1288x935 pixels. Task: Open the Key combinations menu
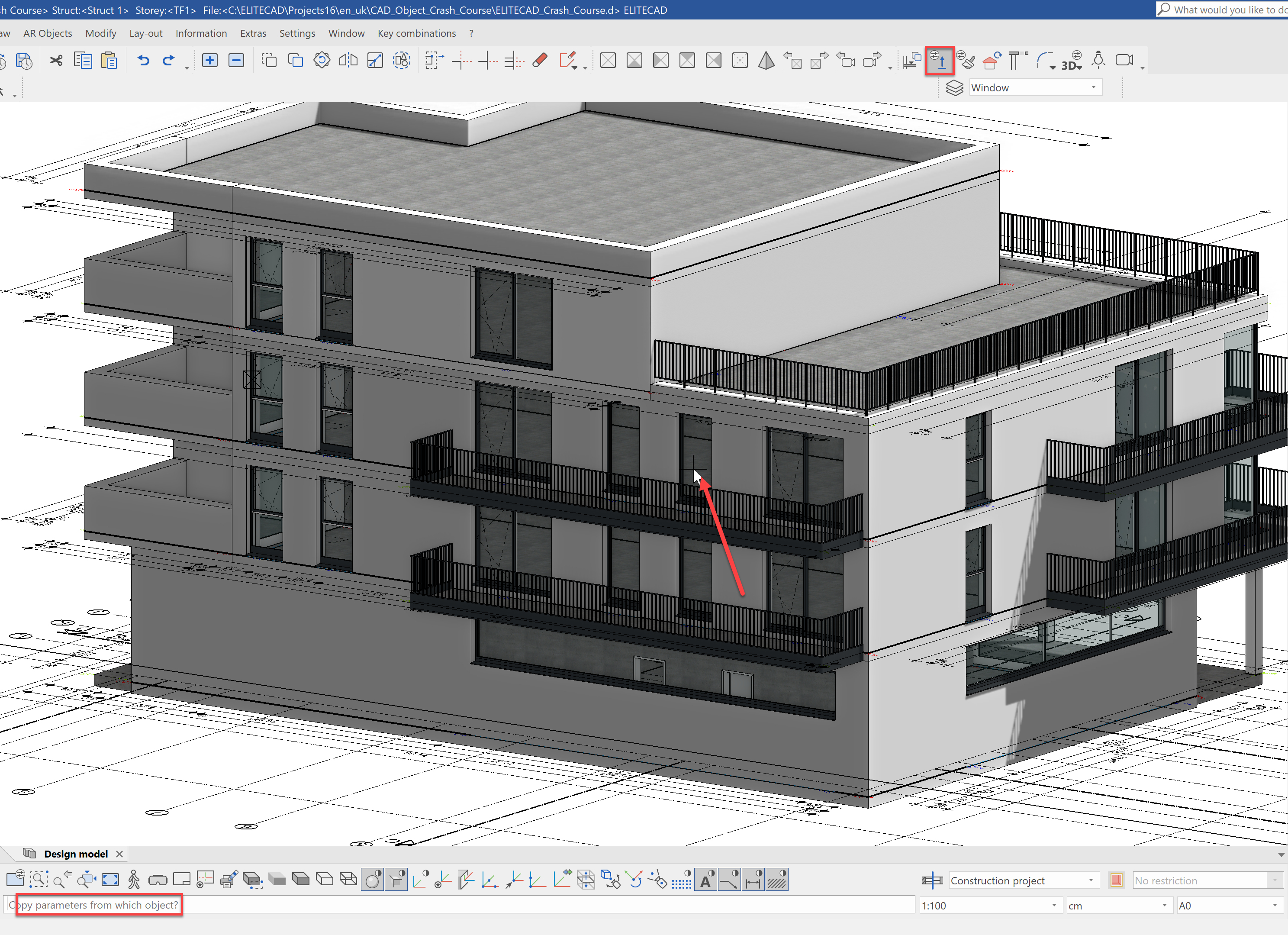pos(417,33)
